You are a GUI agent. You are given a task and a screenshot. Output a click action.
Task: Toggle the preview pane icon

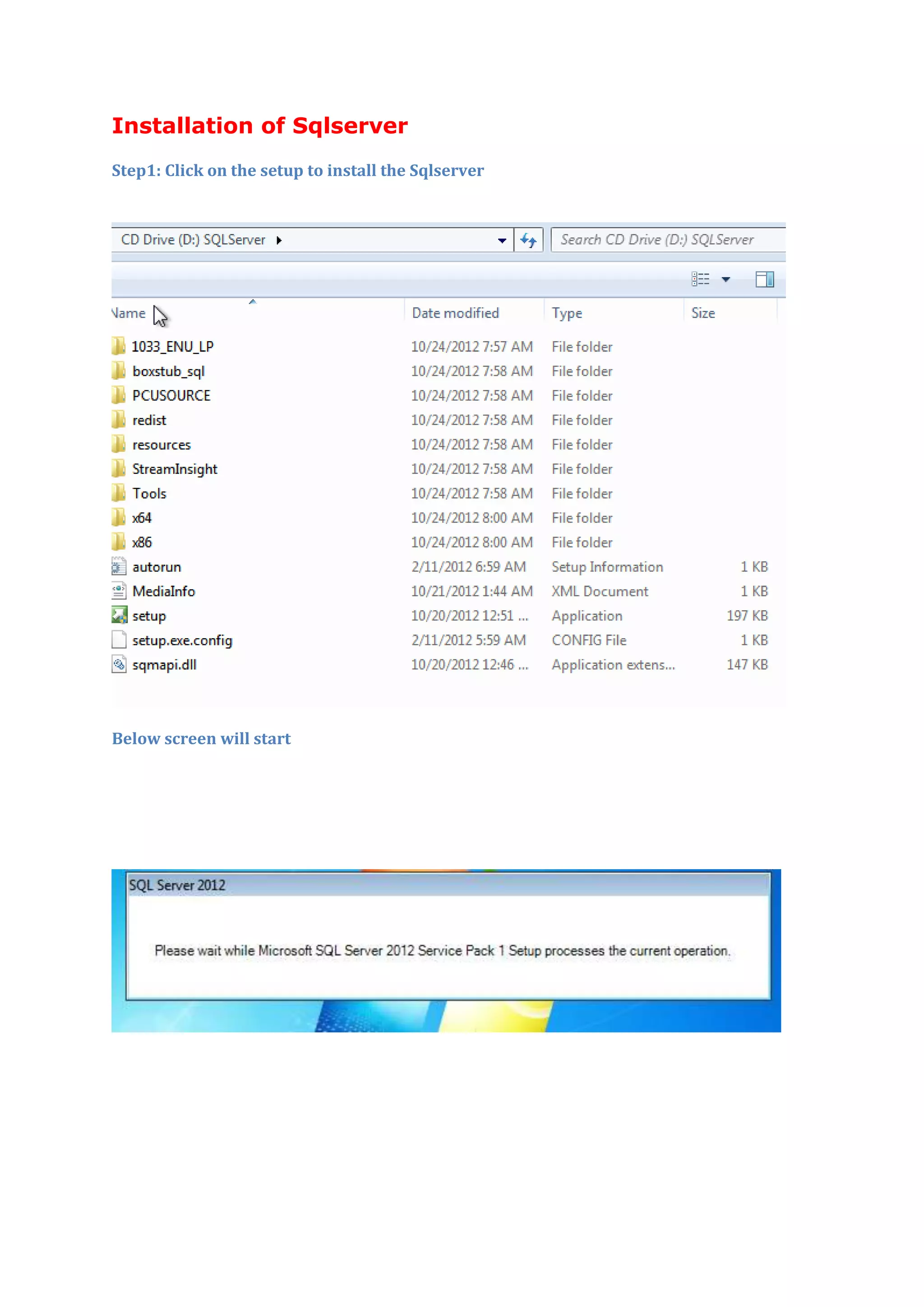coord(764,279)
